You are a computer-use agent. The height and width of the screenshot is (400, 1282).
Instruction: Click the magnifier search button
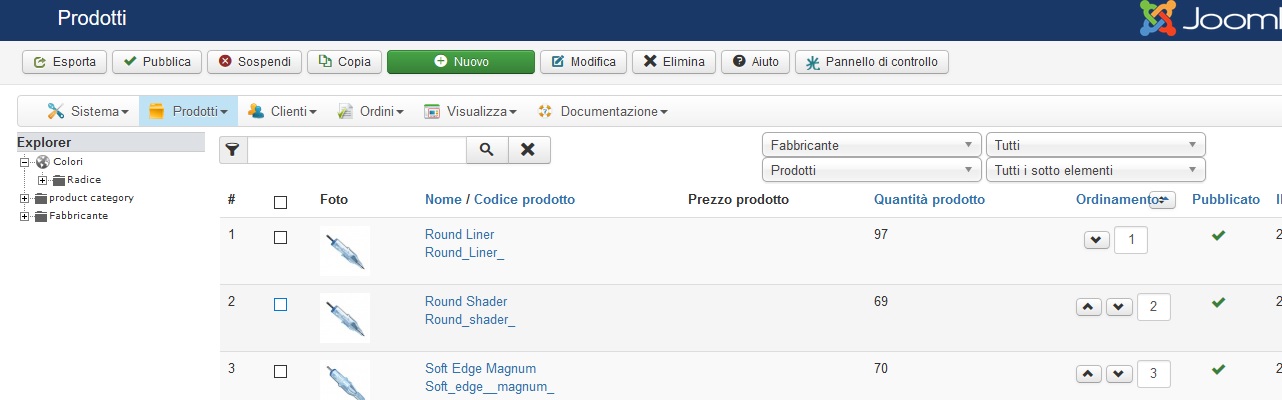[x=487, y=150]
